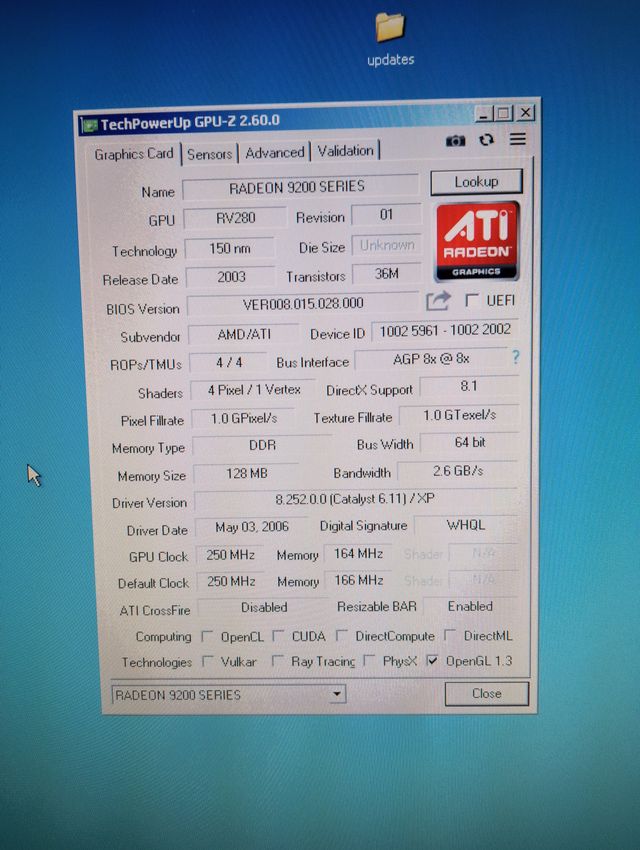Switch to the Sensors tab
Image resolution: width=640 pixels, height=850 pixels.
tap(209, 154)
